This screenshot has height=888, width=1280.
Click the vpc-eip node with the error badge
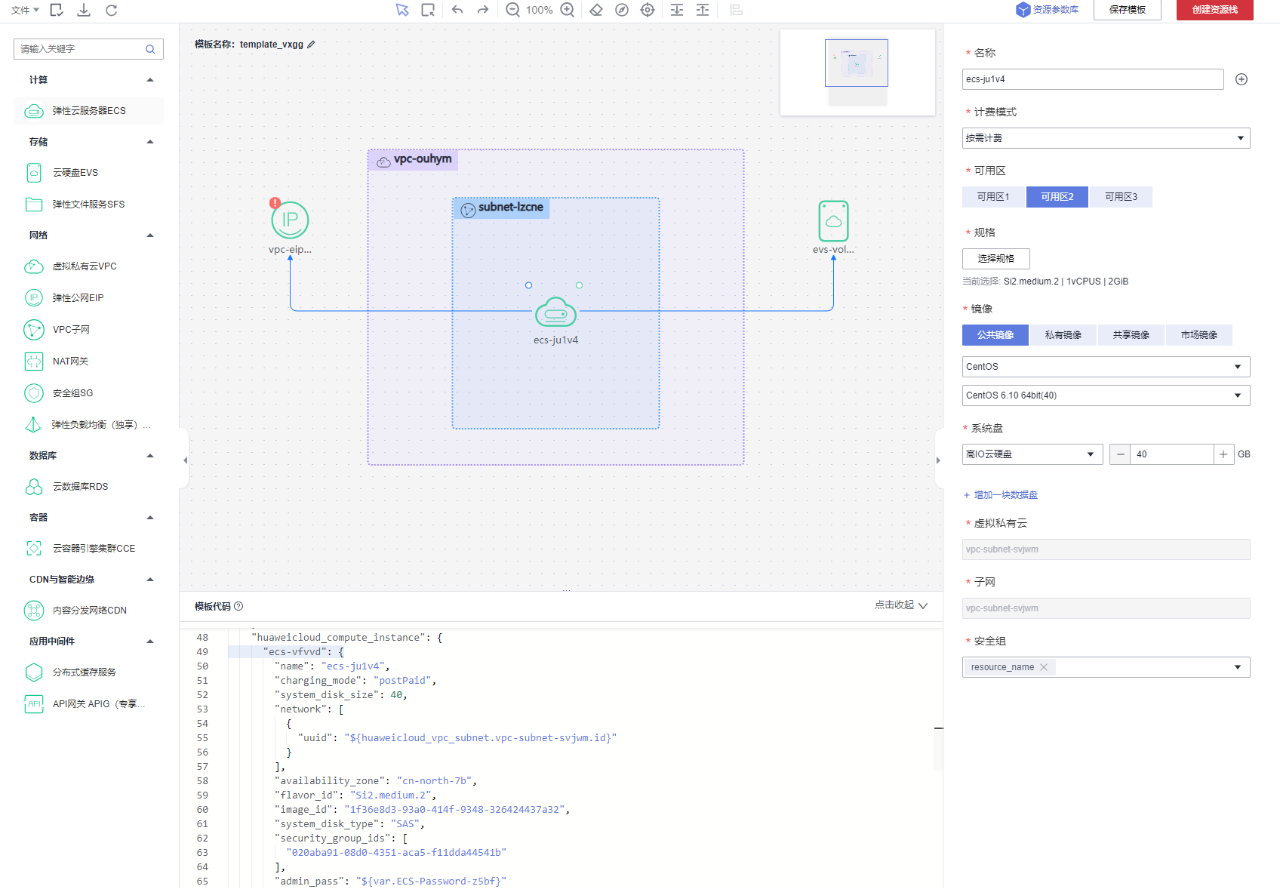290,221
